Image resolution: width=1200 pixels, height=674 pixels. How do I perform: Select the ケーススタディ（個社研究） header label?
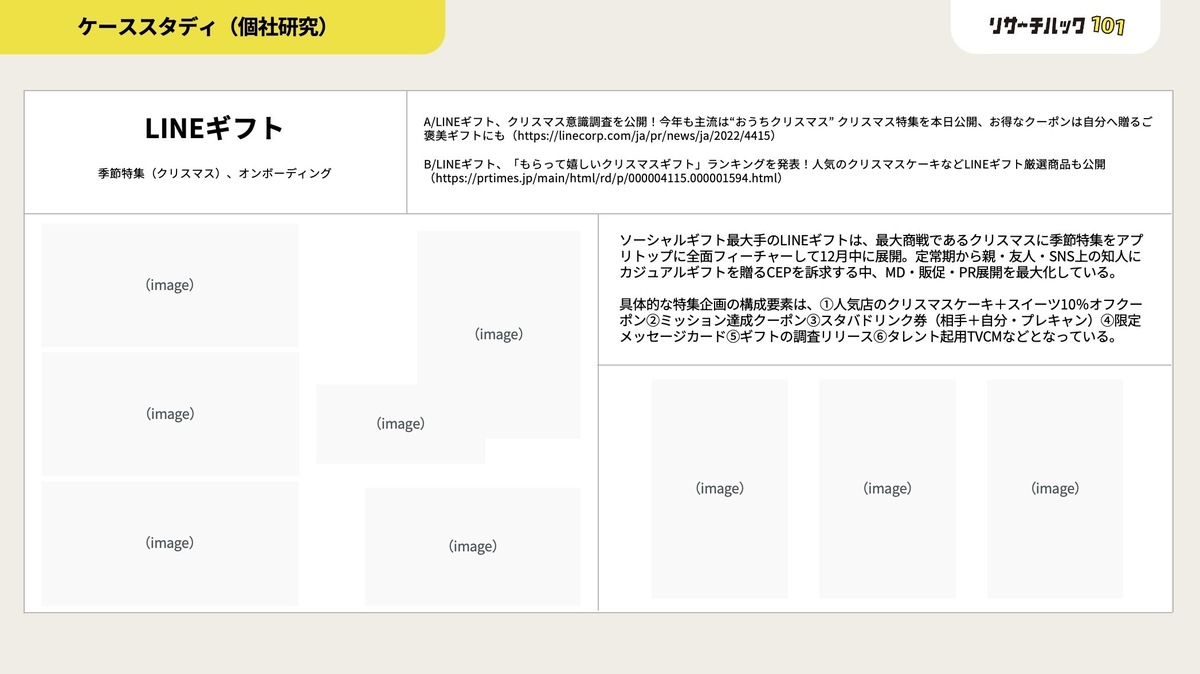[x=204, y=27]
